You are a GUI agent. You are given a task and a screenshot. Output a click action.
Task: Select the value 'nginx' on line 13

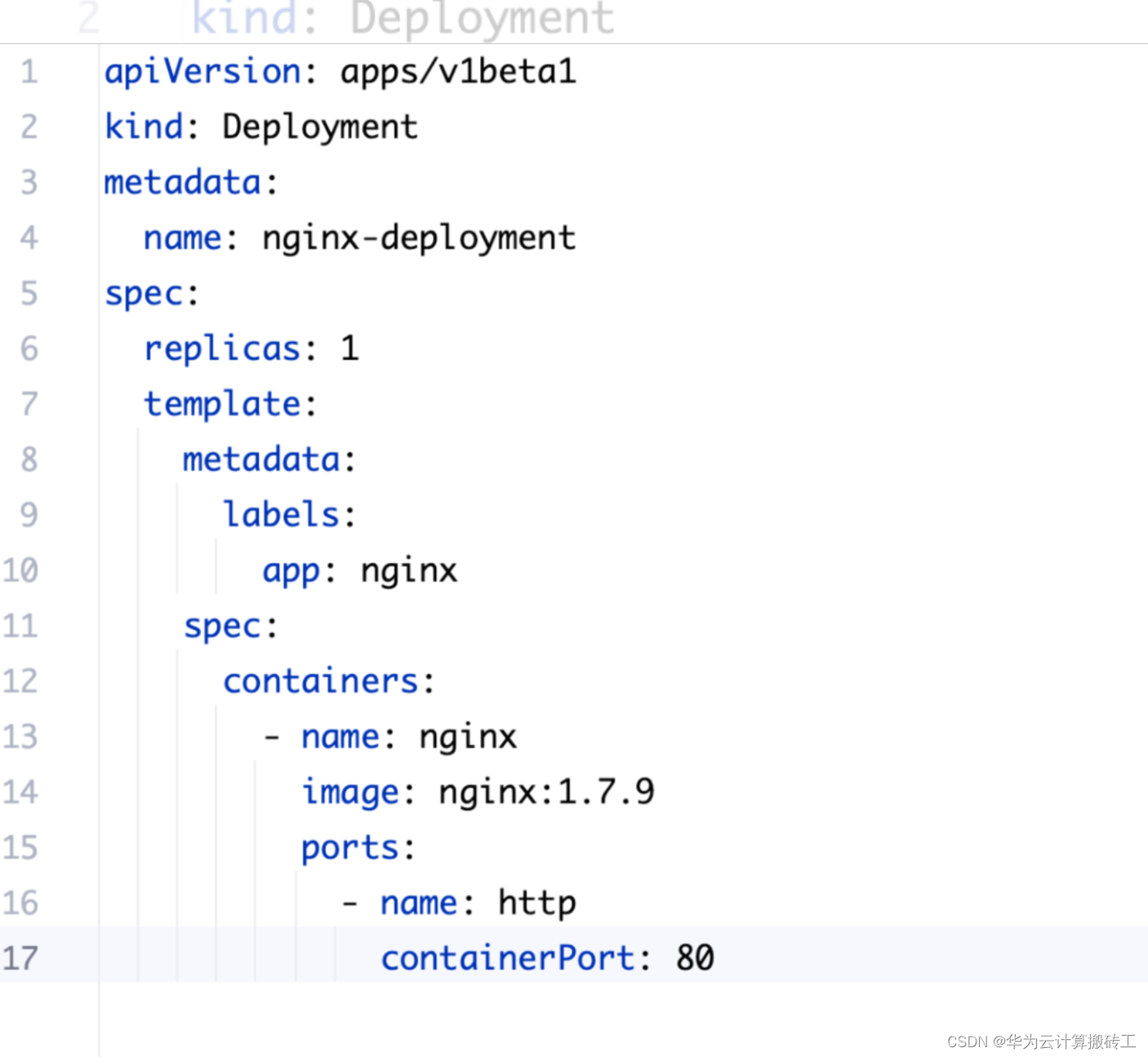click(468, 738)
